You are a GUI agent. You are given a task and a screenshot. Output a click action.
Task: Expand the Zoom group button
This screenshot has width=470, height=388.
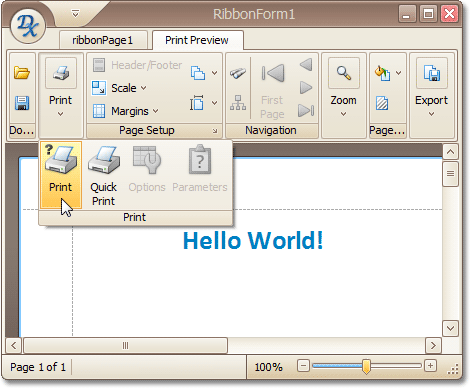(x=344, y=95)
